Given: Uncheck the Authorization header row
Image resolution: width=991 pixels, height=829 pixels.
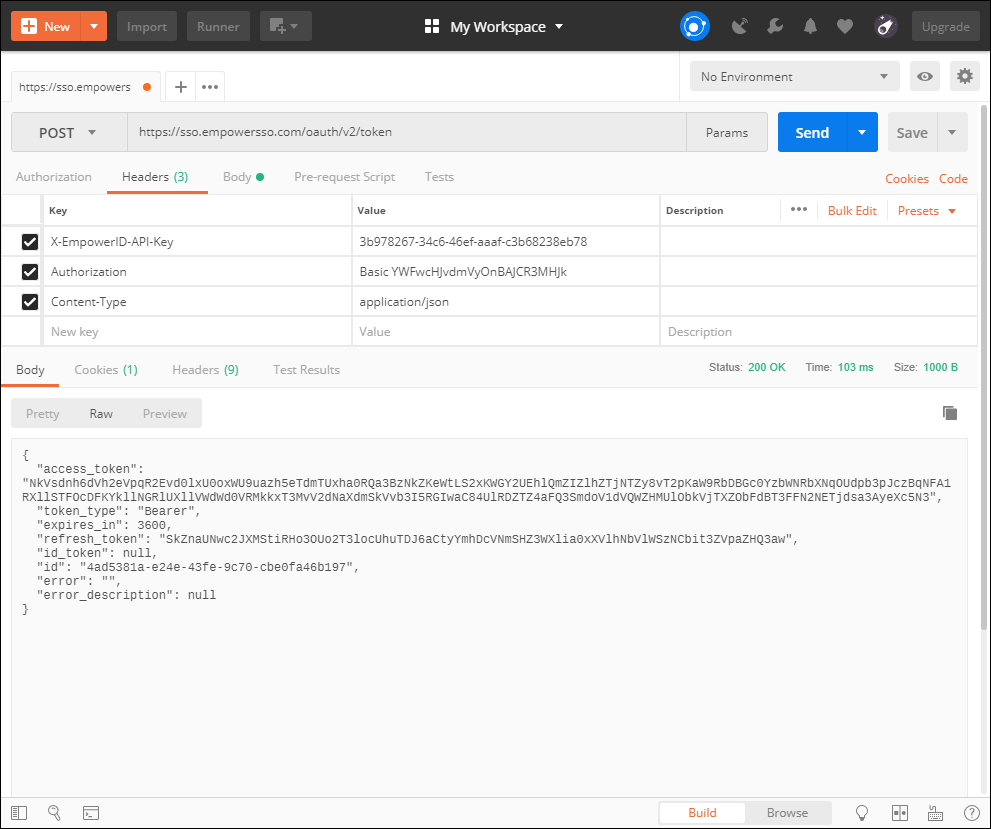Looking at the screenshot, I should click(30, 272).
